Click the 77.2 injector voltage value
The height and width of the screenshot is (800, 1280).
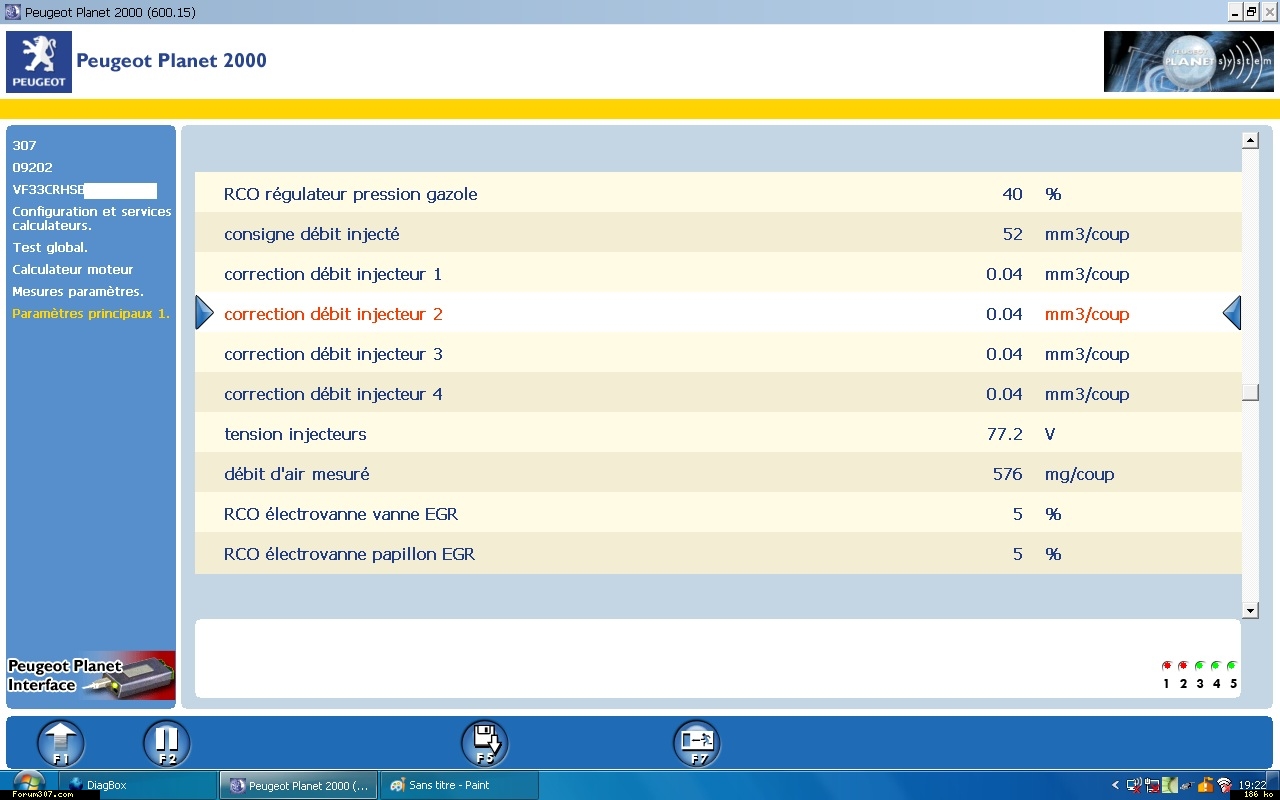tap(1004, 434)
